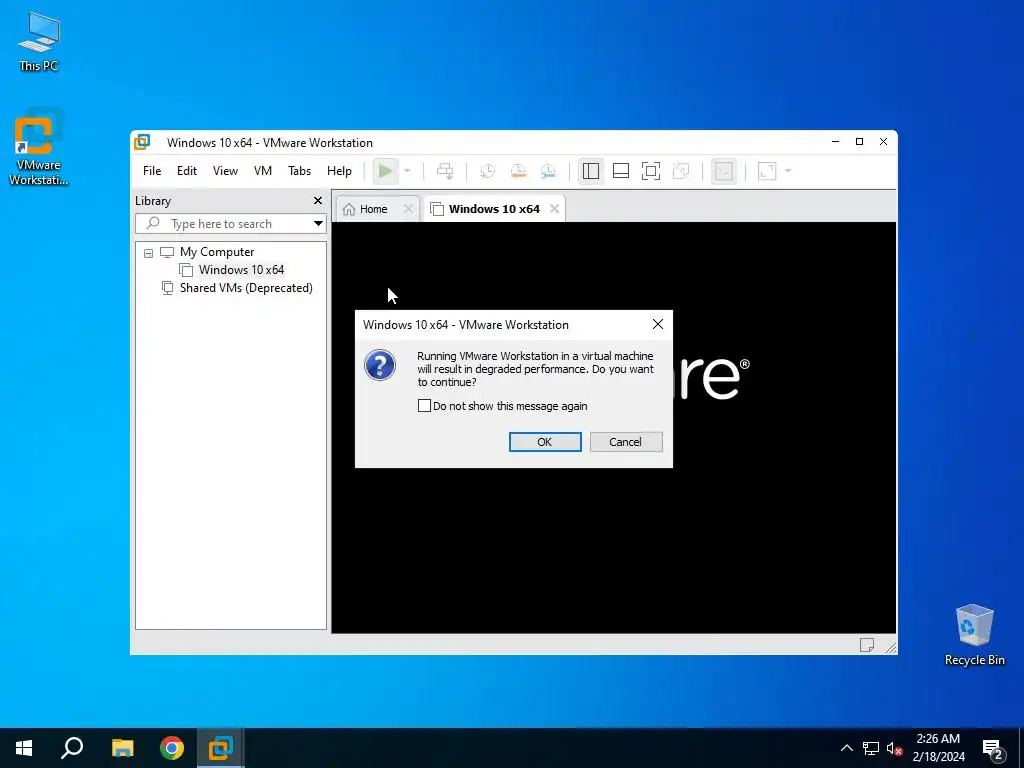Click OK in the dialog
1024x768 pixels.
click(545, 442)
